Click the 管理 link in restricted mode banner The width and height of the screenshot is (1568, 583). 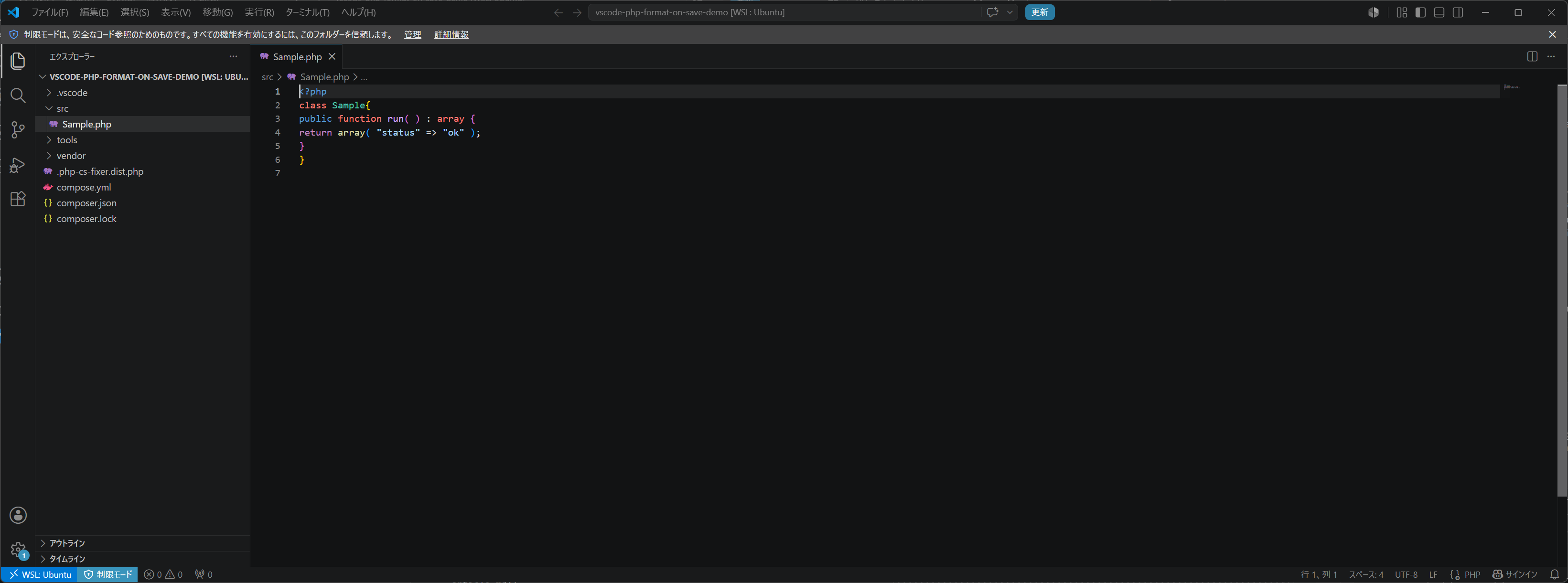click(413, 35)
